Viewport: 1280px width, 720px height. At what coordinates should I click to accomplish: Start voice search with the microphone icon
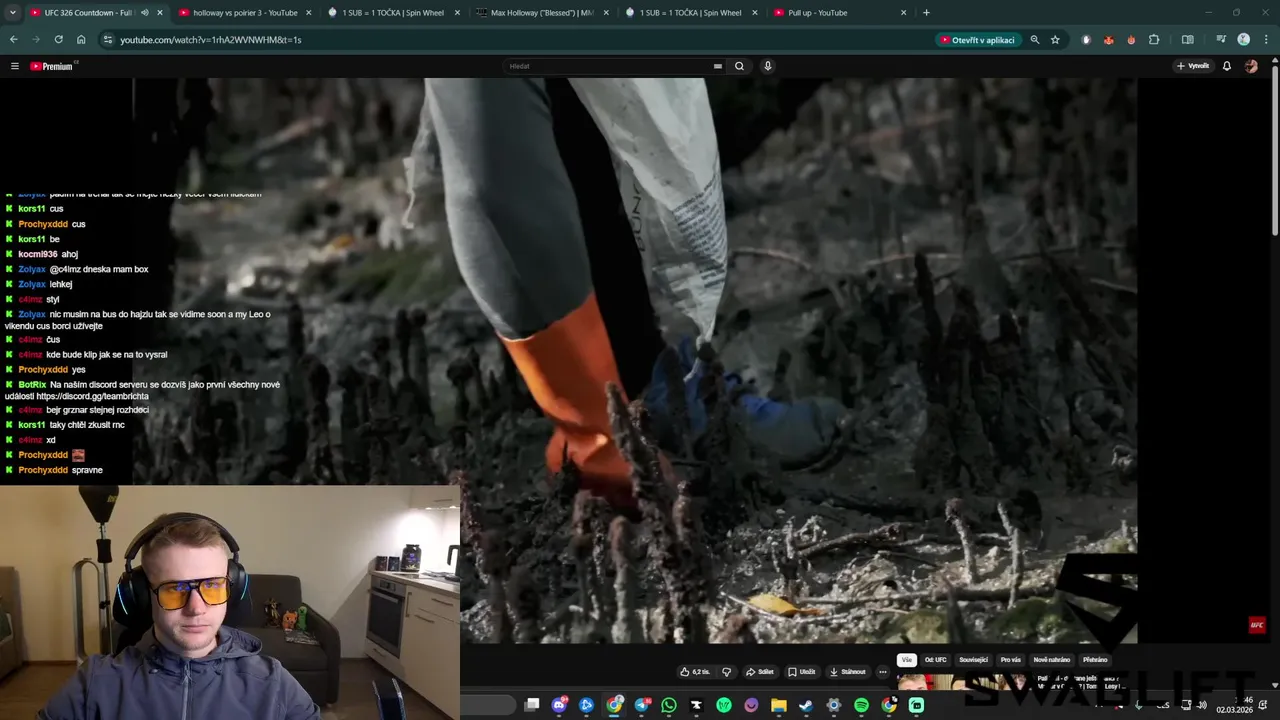[x=767, y=66]
